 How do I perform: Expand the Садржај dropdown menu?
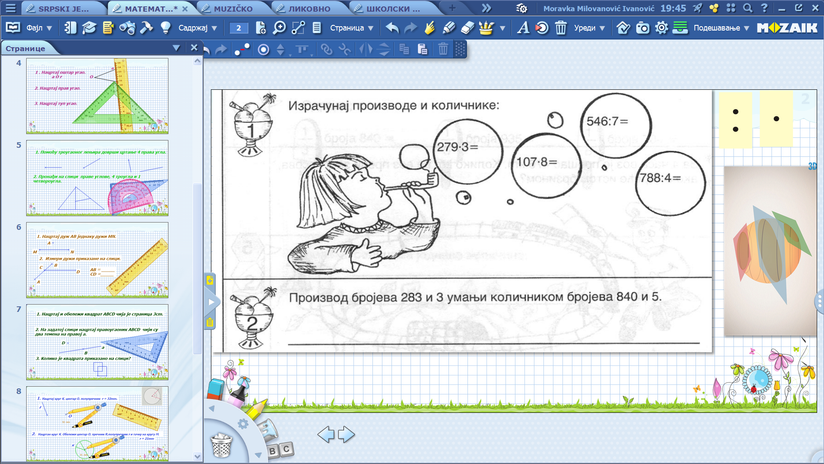198,28
